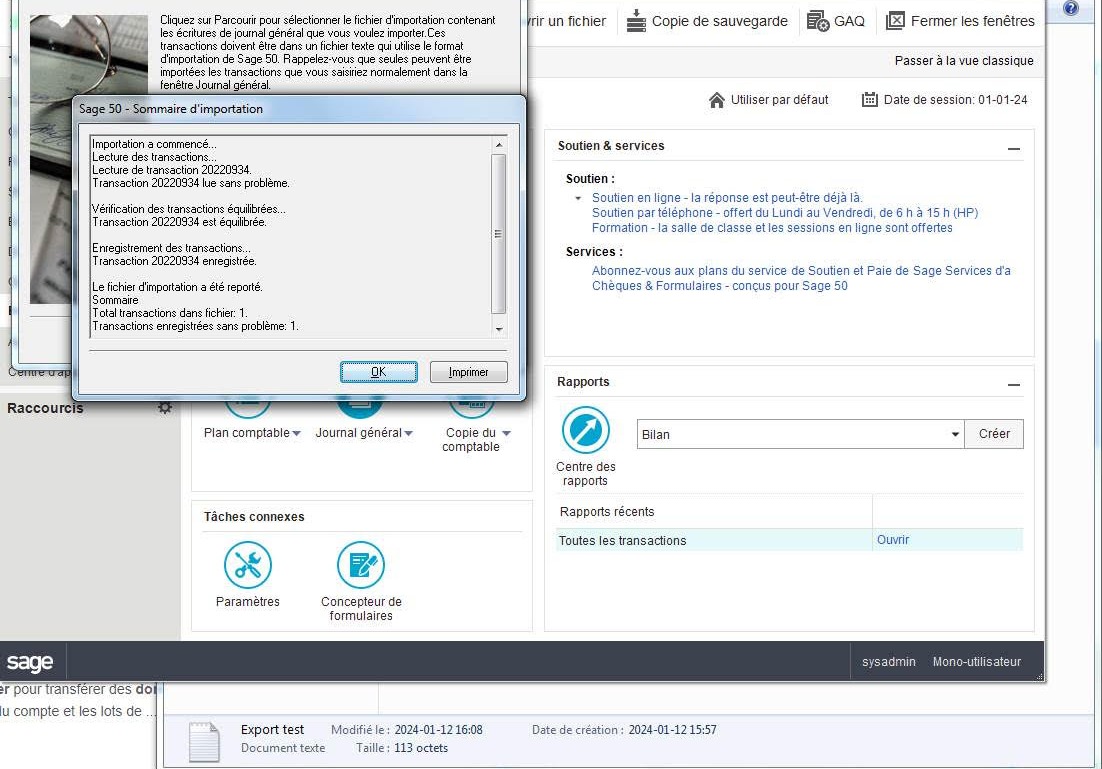Collapse the Rapports panel
The image size is (1102, 769).
(1013, 384)
